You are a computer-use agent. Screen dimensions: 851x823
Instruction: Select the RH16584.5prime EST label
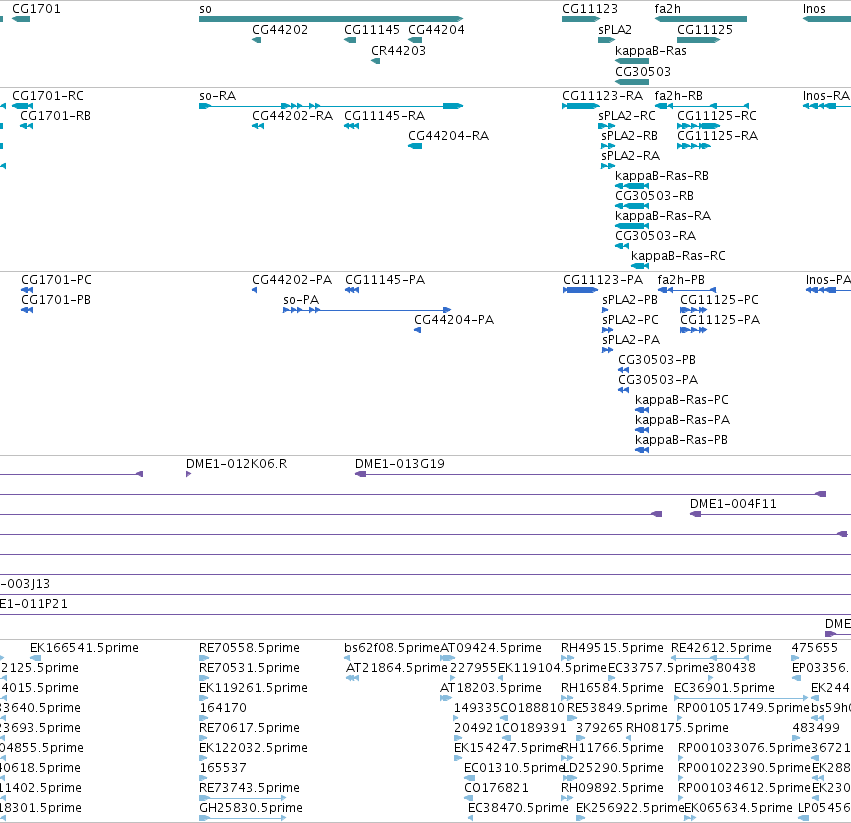point(612,688)
